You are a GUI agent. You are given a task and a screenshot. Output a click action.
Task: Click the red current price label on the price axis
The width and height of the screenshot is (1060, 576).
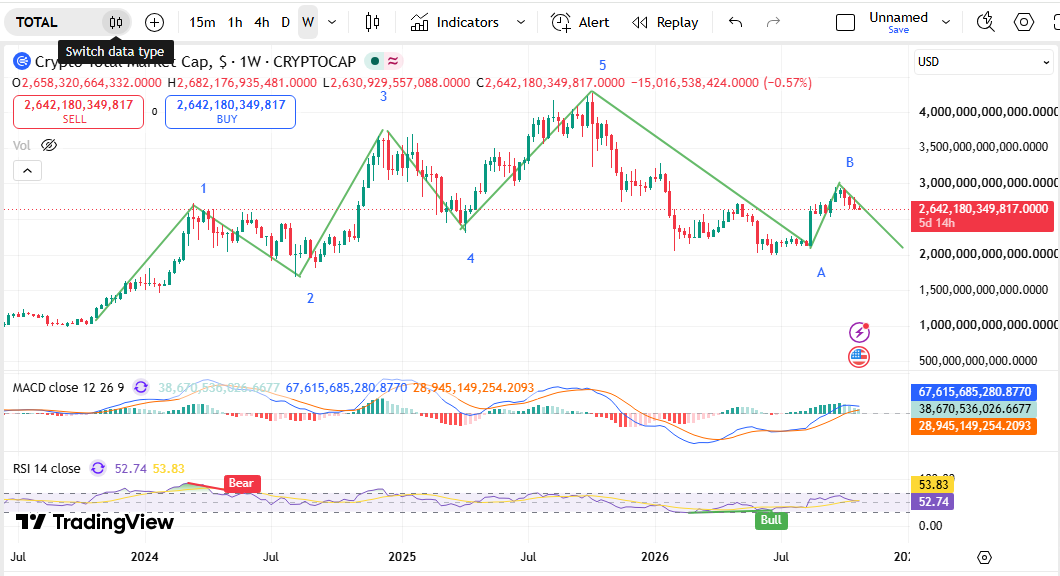tap(982, 216)
